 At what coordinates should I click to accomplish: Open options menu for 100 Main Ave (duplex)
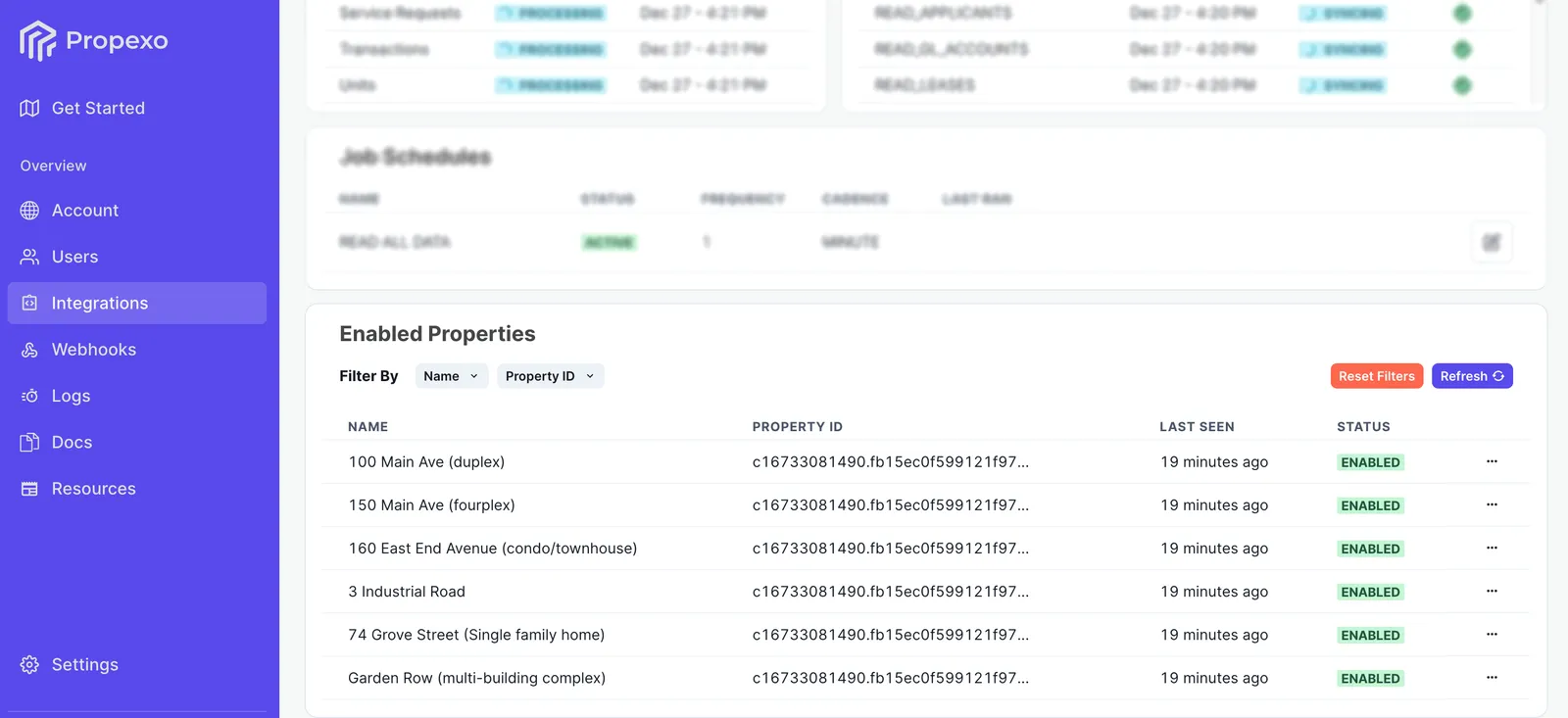pyautogui.click(x=1492, y=461)
